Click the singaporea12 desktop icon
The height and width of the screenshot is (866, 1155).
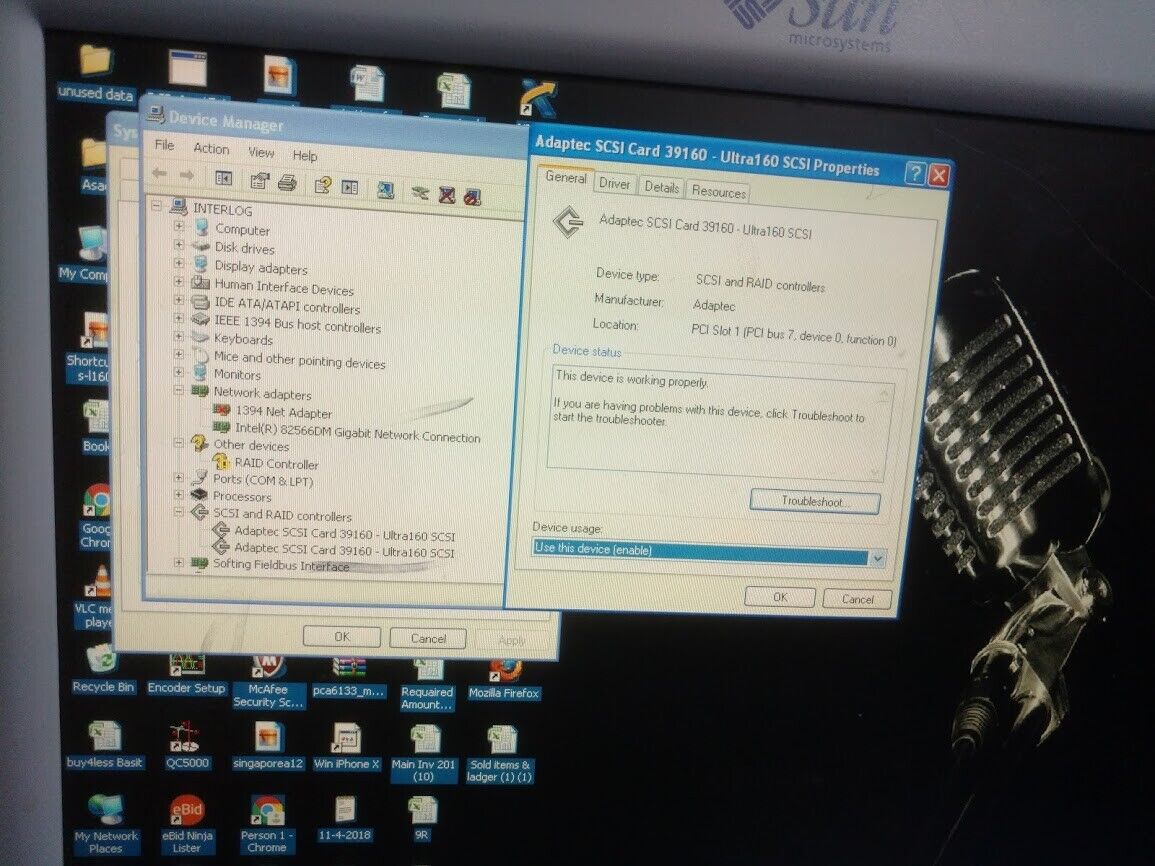pyautogui.click(x=267, y=746)
